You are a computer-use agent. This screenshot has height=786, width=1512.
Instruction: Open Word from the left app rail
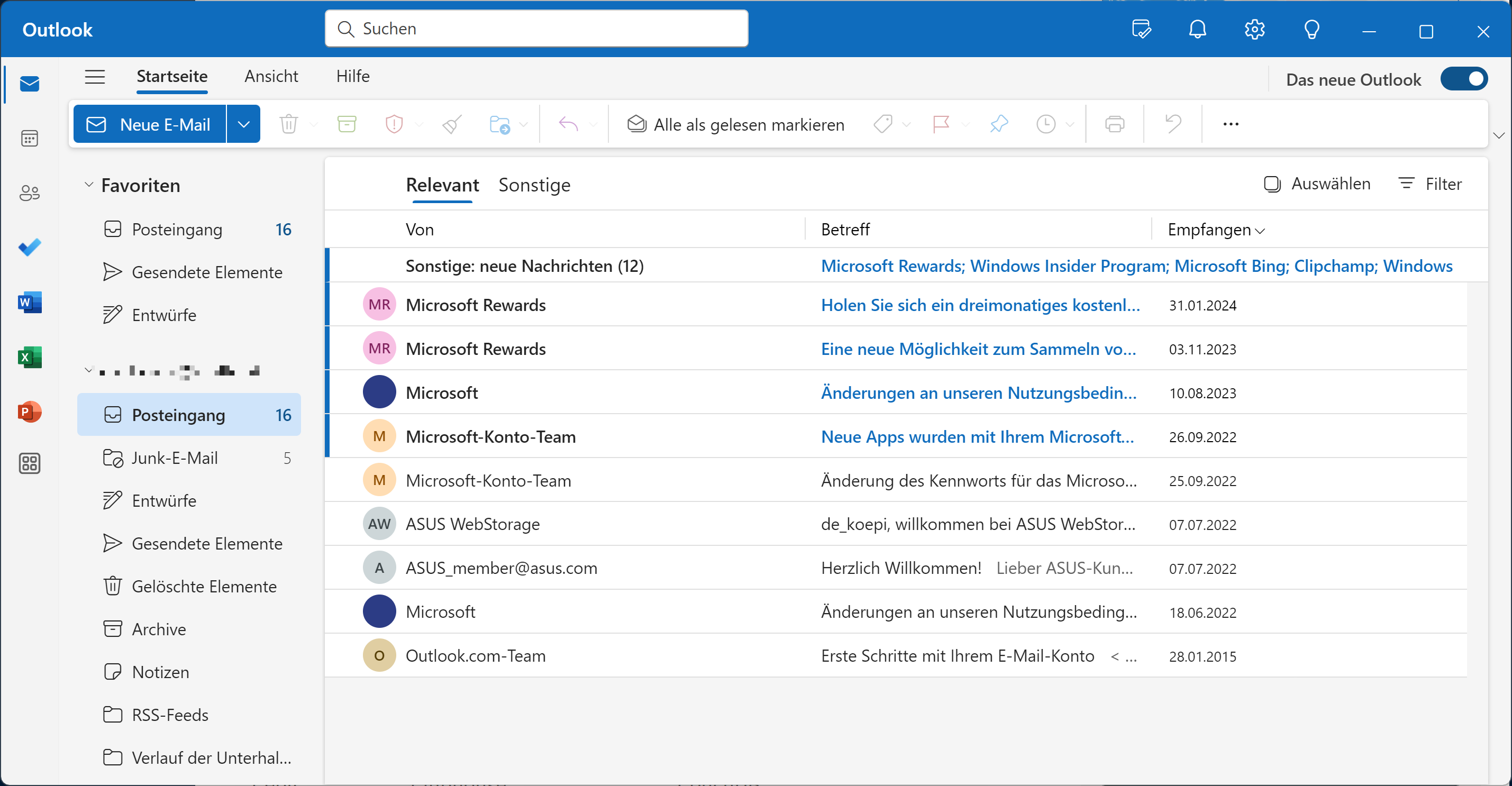(x=29, y=303)
